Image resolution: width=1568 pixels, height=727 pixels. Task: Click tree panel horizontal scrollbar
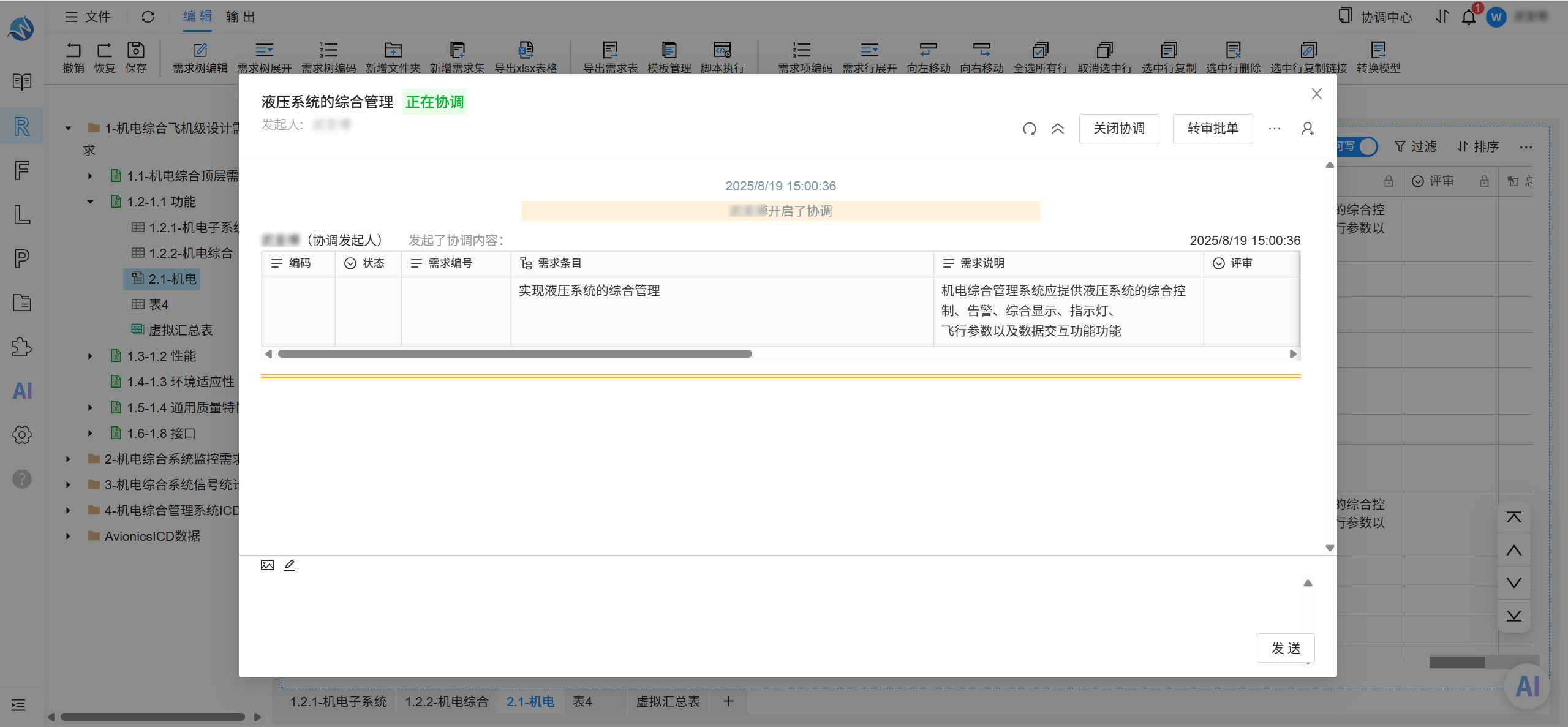coord(153,717)
